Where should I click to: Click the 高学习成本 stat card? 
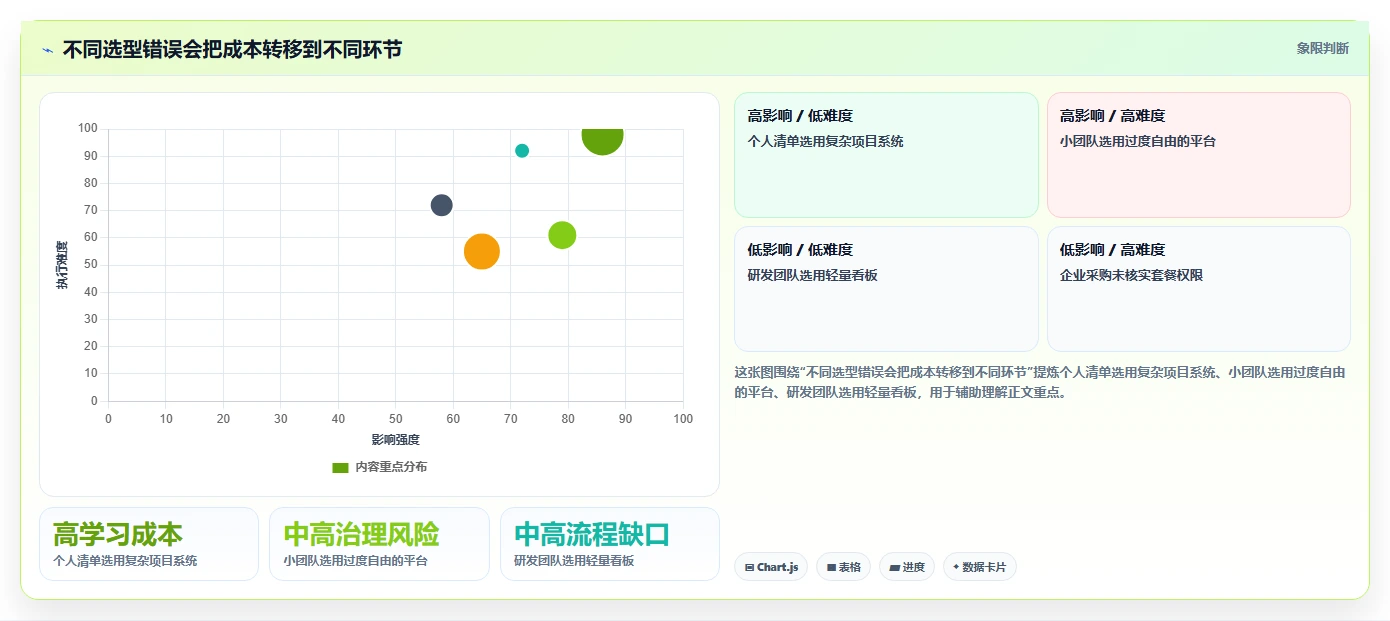point(149,544)
